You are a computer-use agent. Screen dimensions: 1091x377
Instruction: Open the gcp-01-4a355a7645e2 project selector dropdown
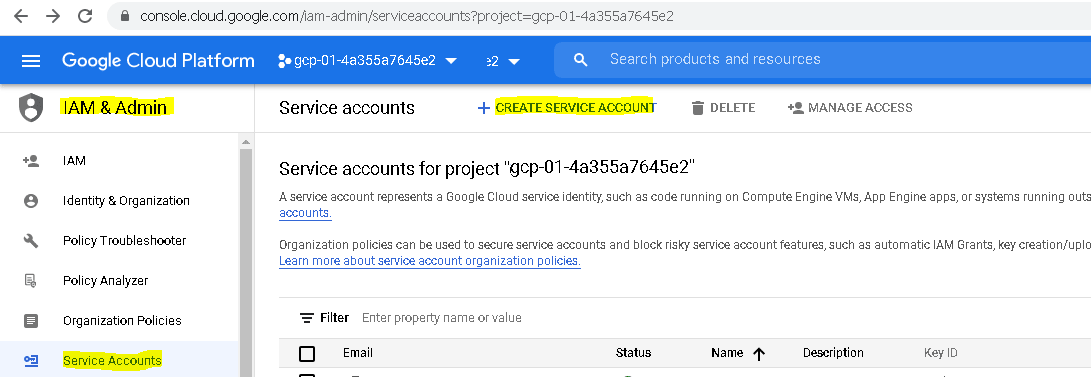point(367,61)
